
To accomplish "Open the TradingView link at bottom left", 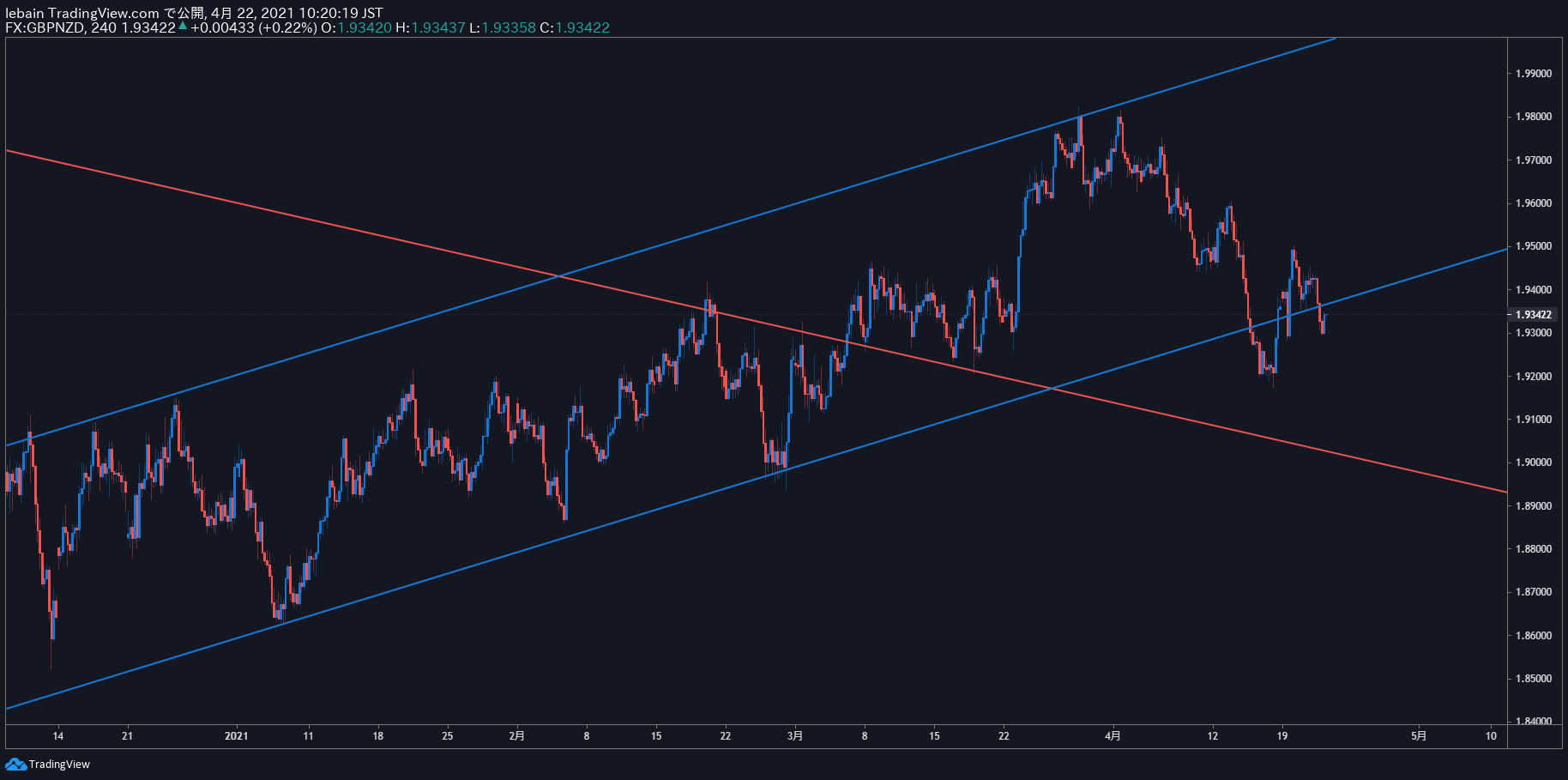I will coord(59,764).
